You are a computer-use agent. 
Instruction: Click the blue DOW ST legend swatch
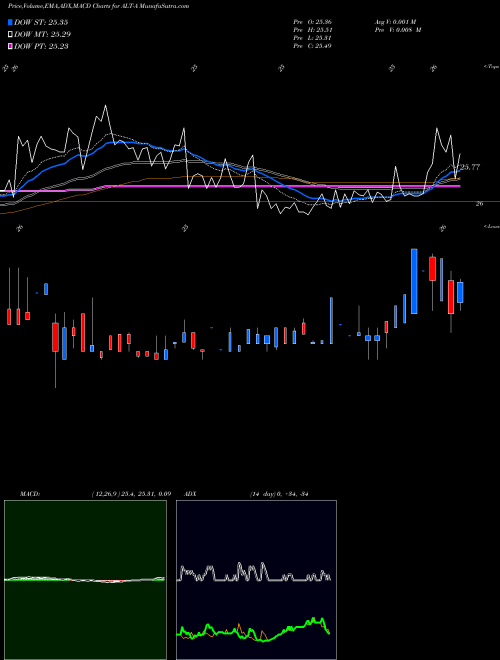[10, 22]
